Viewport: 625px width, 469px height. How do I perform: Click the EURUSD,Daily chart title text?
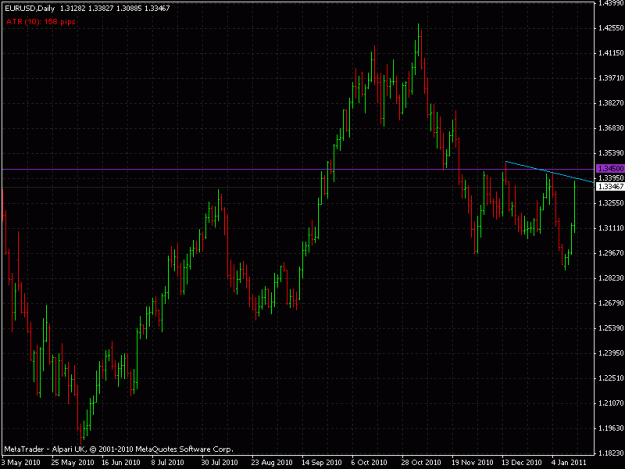pos(30,8)
